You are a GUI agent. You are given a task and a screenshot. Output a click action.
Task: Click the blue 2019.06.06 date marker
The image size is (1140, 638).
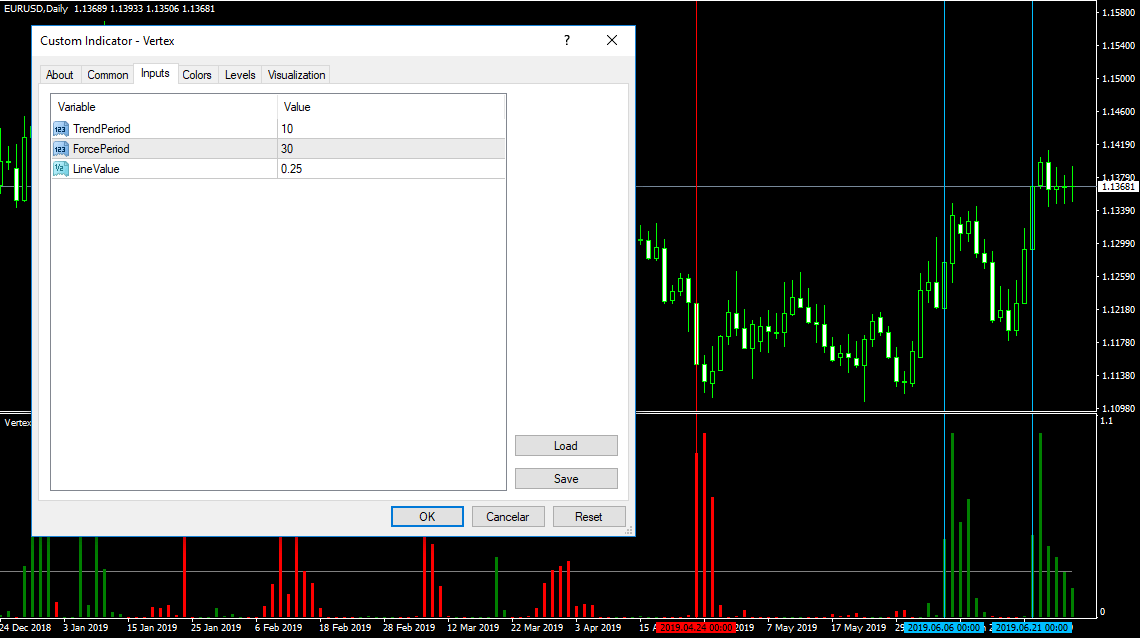coord(943,627)
